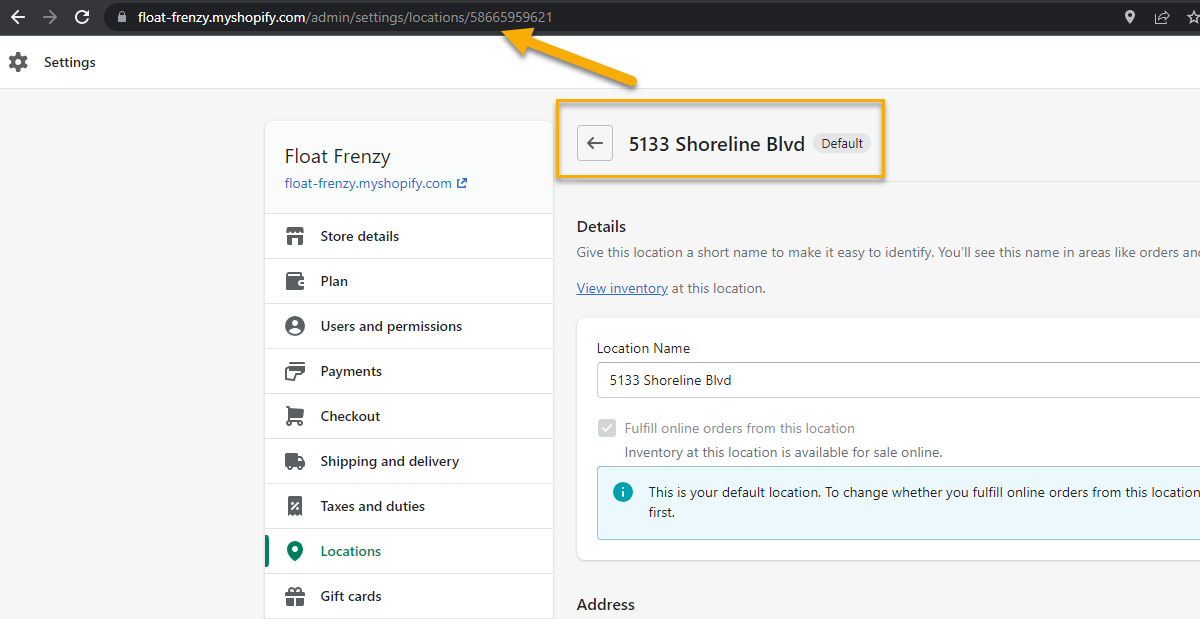Click the Settings gear icon
The image size is (1200, 619).
[x=18, y=62]
